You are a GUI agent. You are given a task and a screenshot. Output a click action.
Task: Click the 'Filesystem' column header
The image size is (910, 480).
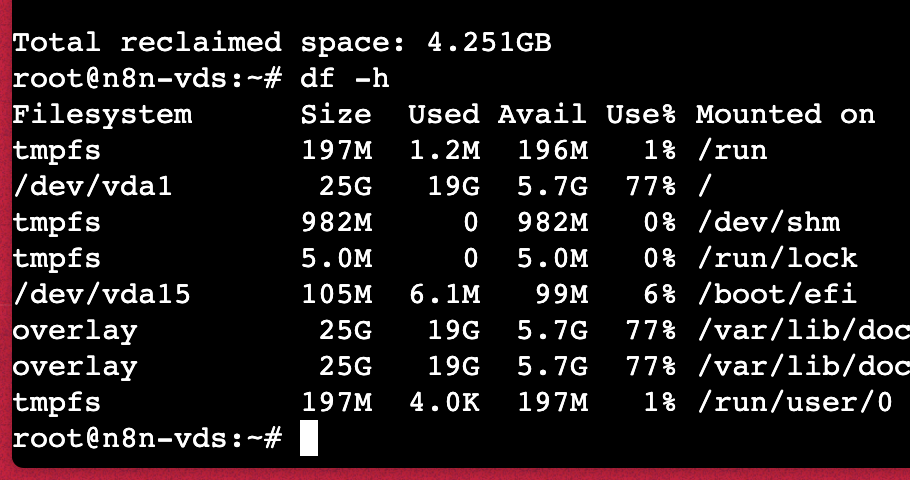click(x=102, y=114)
